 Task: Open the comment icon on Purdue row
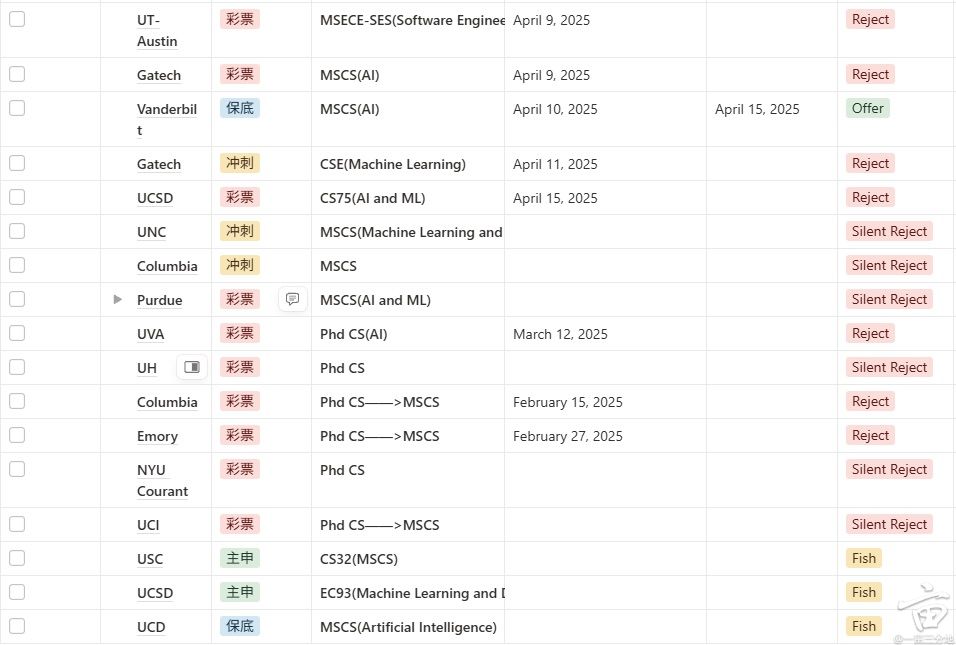[293, 299]
